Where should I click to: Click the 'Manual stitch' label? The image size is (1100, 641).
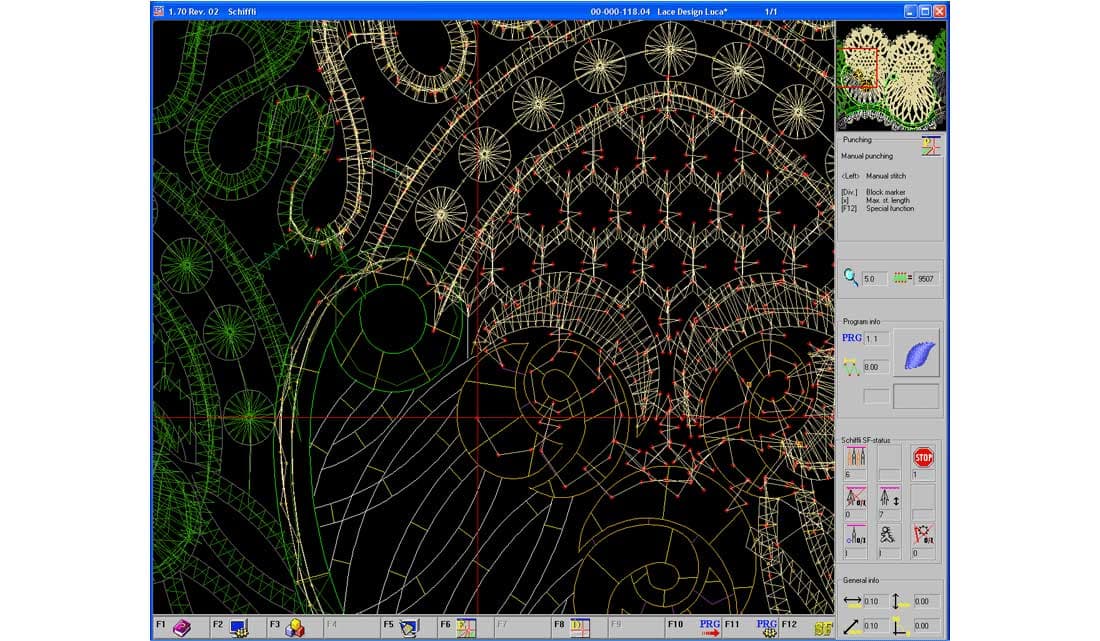click(886, 176)
